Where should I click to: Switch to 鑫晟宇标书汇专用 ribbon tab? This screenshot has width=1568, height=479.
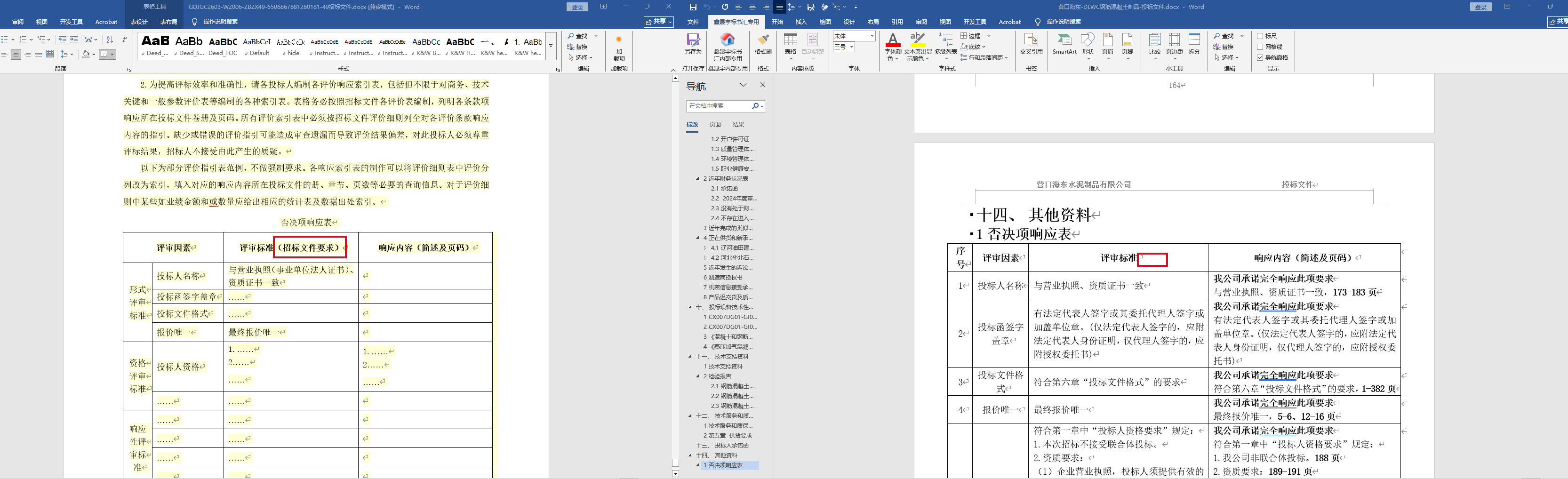[x=736, y=22]
